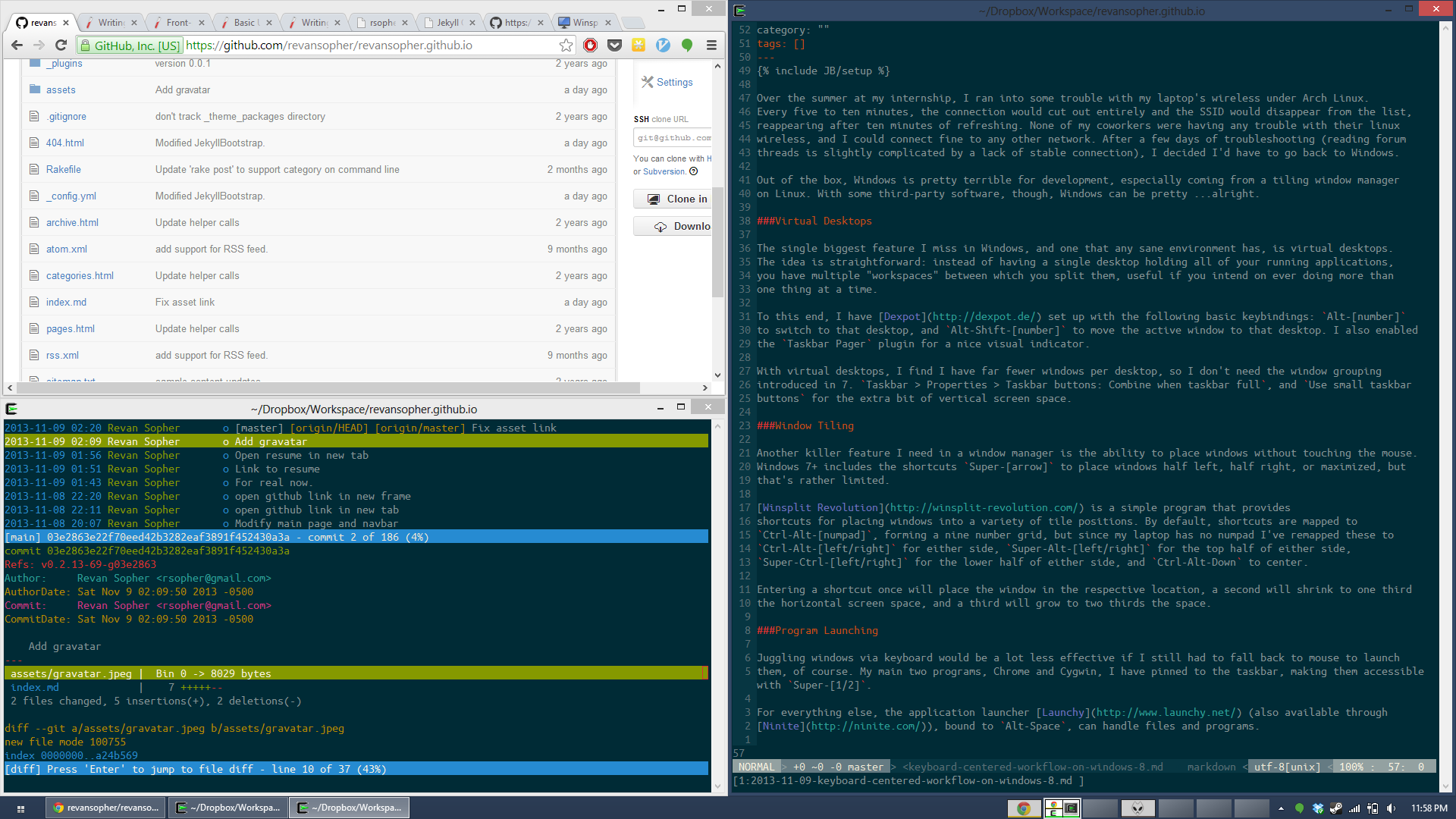Click the assets folder icon

pyautogui.click(x=34, y=89)
